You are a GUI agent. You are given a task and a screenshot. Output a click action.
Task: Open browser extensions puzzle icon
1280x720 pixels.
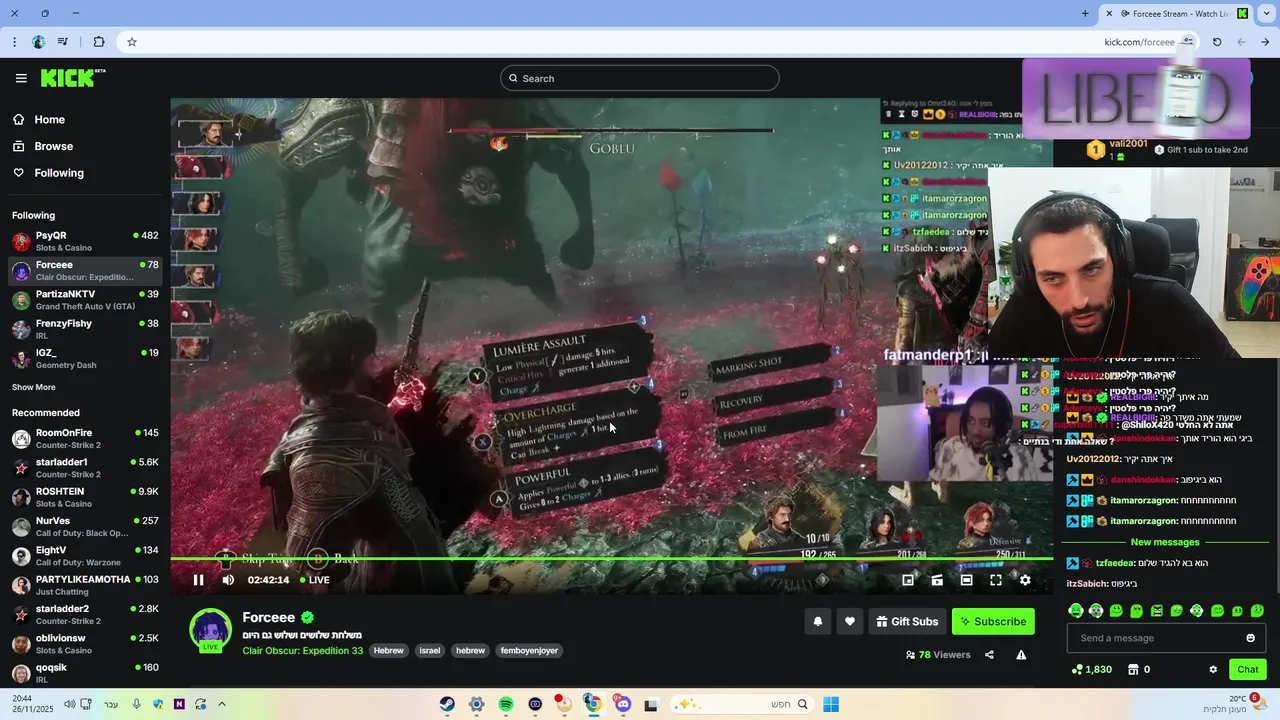(x=98, y=42)
